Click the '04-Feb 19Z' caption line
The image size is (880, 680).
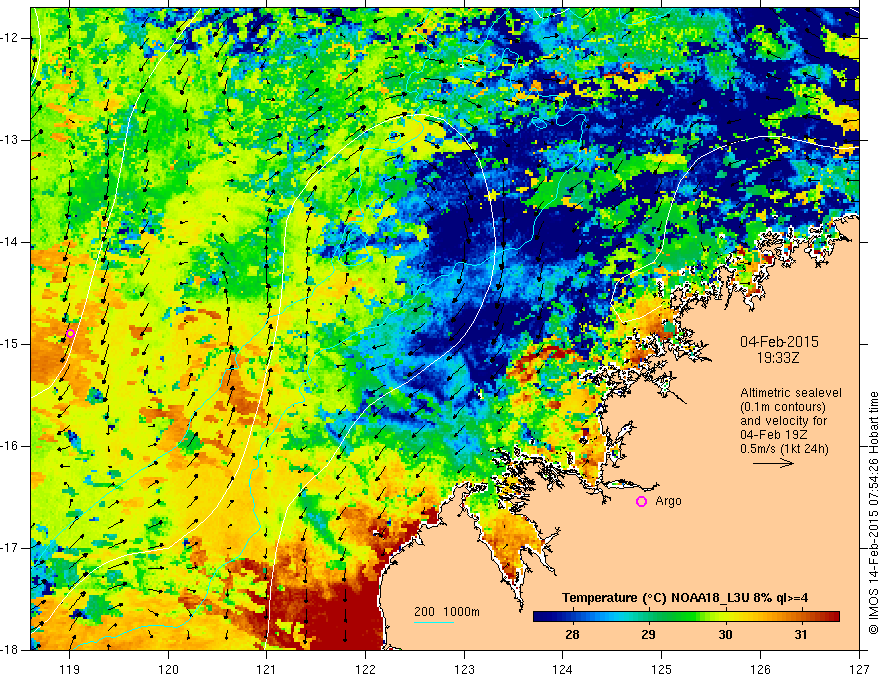click(x=772, y=435)
